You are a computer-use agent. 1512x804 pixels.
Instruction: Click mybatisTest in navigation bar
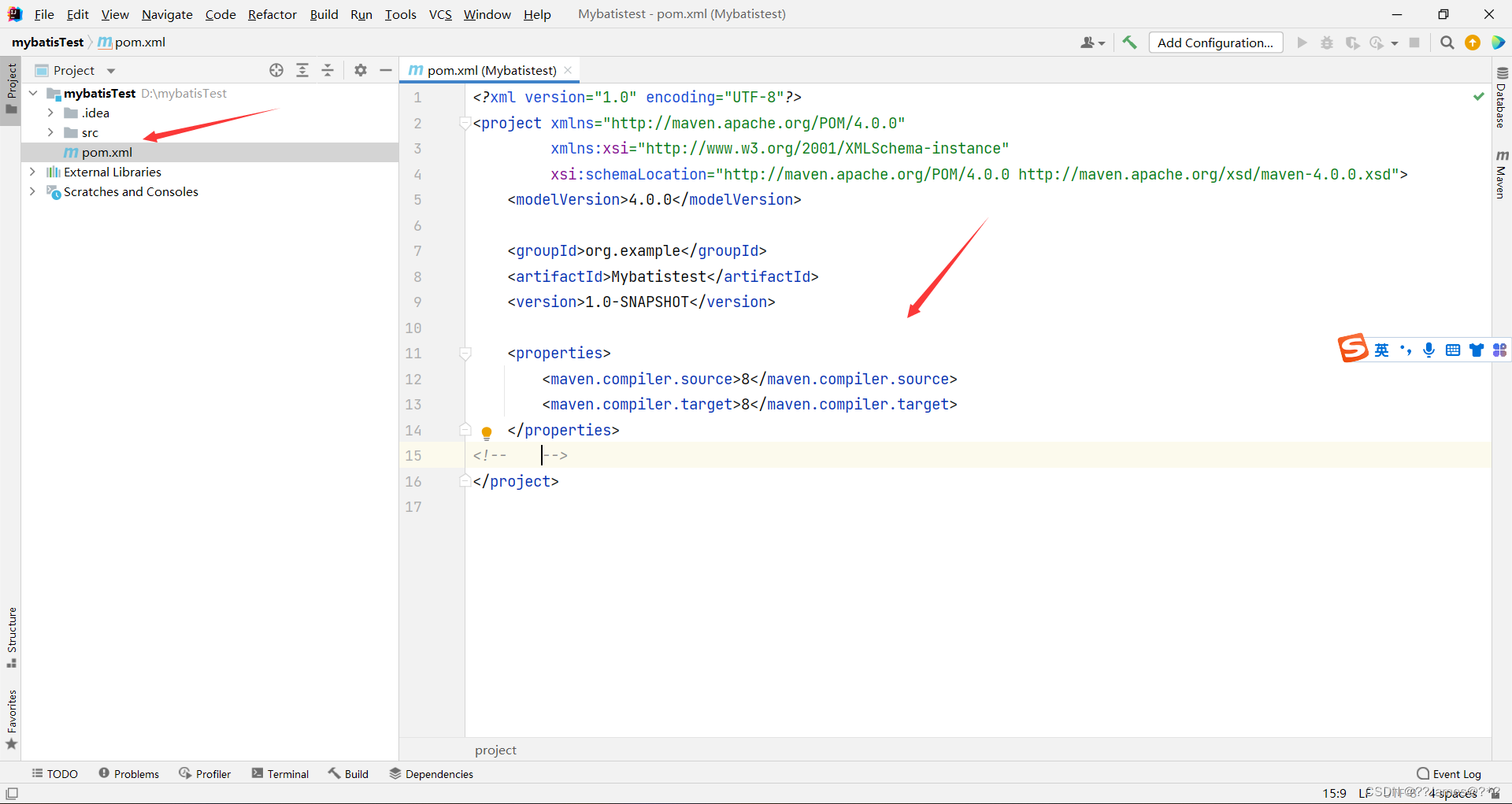click(x=47, y=43)
